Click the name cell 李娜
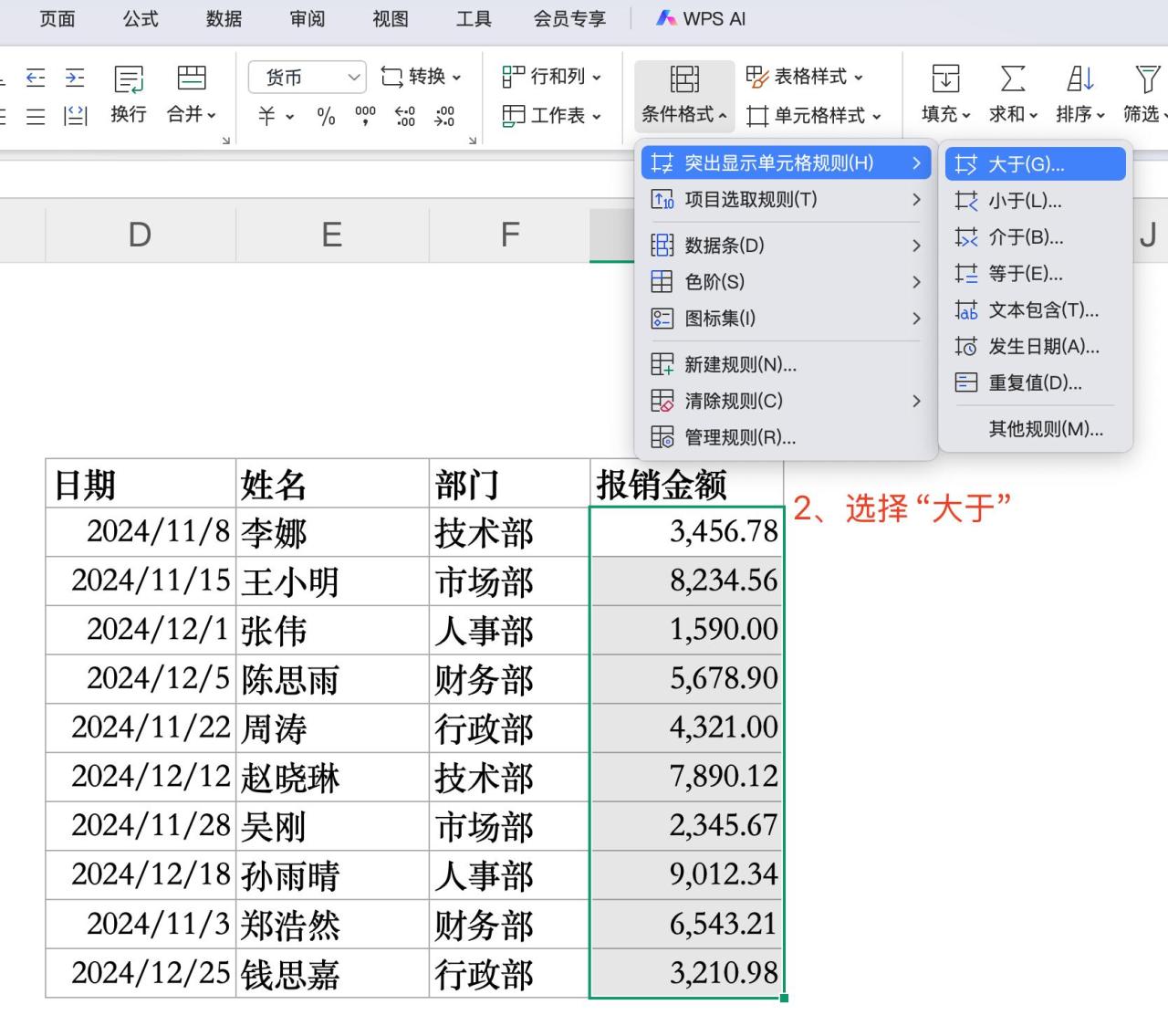The image size is (1168, 1036). point(332,532)
